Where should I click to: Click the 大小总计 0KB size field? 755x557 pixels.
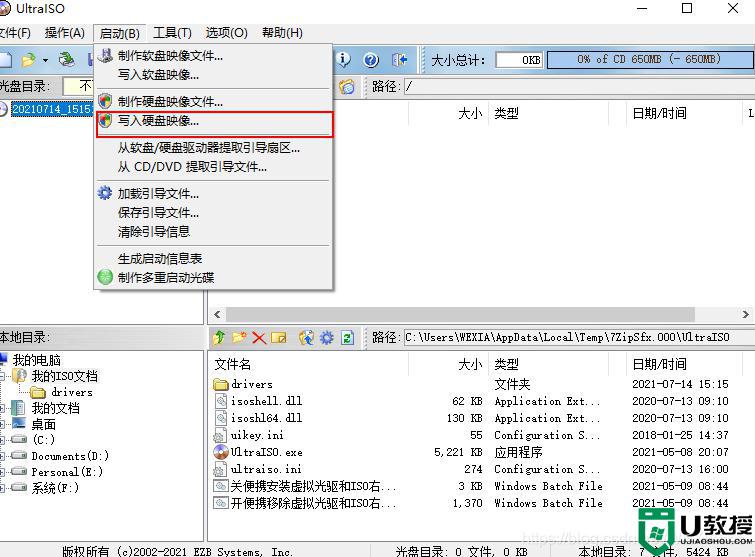[519, 60]
